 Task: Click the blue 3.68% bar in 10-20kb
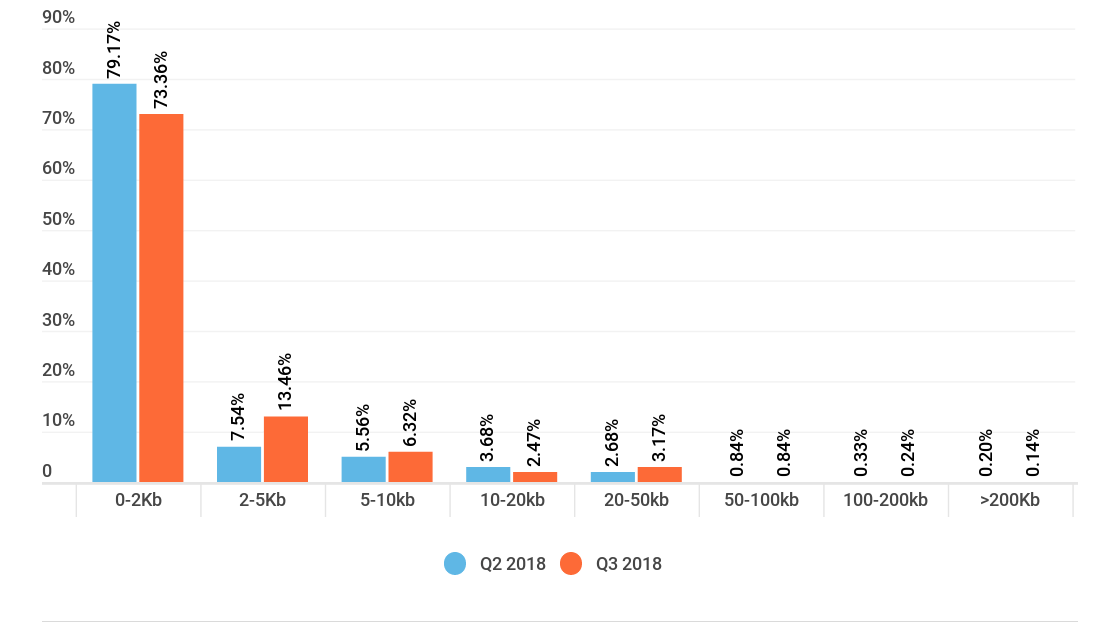(489, 474)
